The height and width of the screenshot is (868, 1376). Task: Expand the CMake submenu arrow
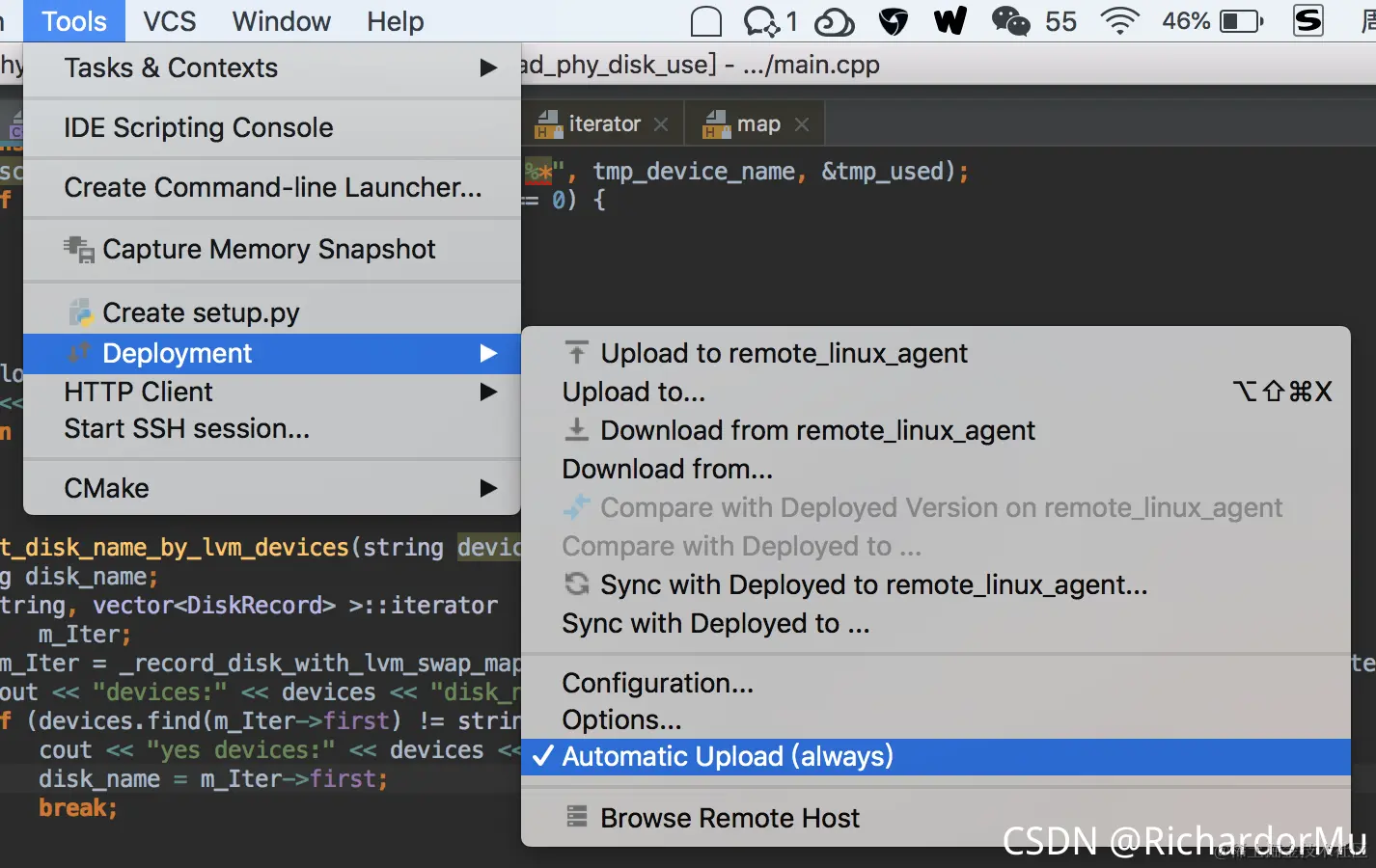point(488,488)
